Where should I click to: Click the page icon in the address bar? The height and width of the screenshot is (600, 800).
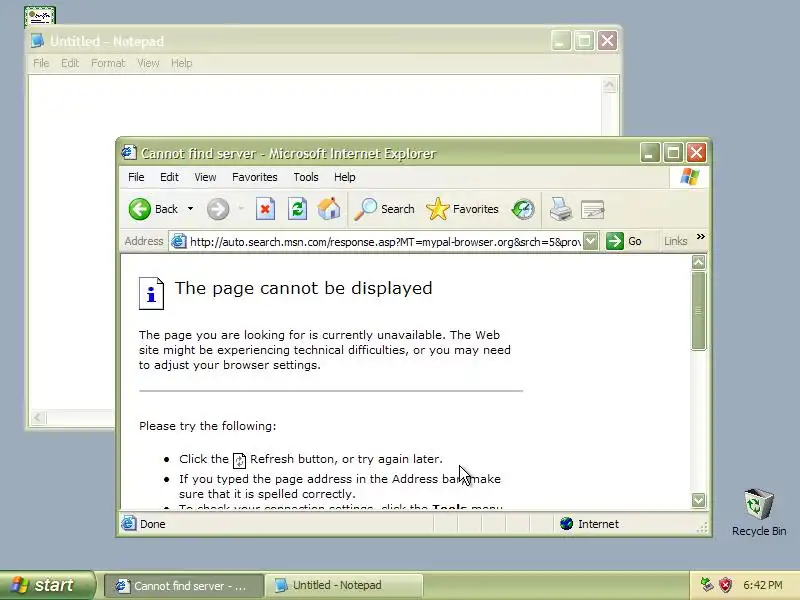tap(178, 241)
